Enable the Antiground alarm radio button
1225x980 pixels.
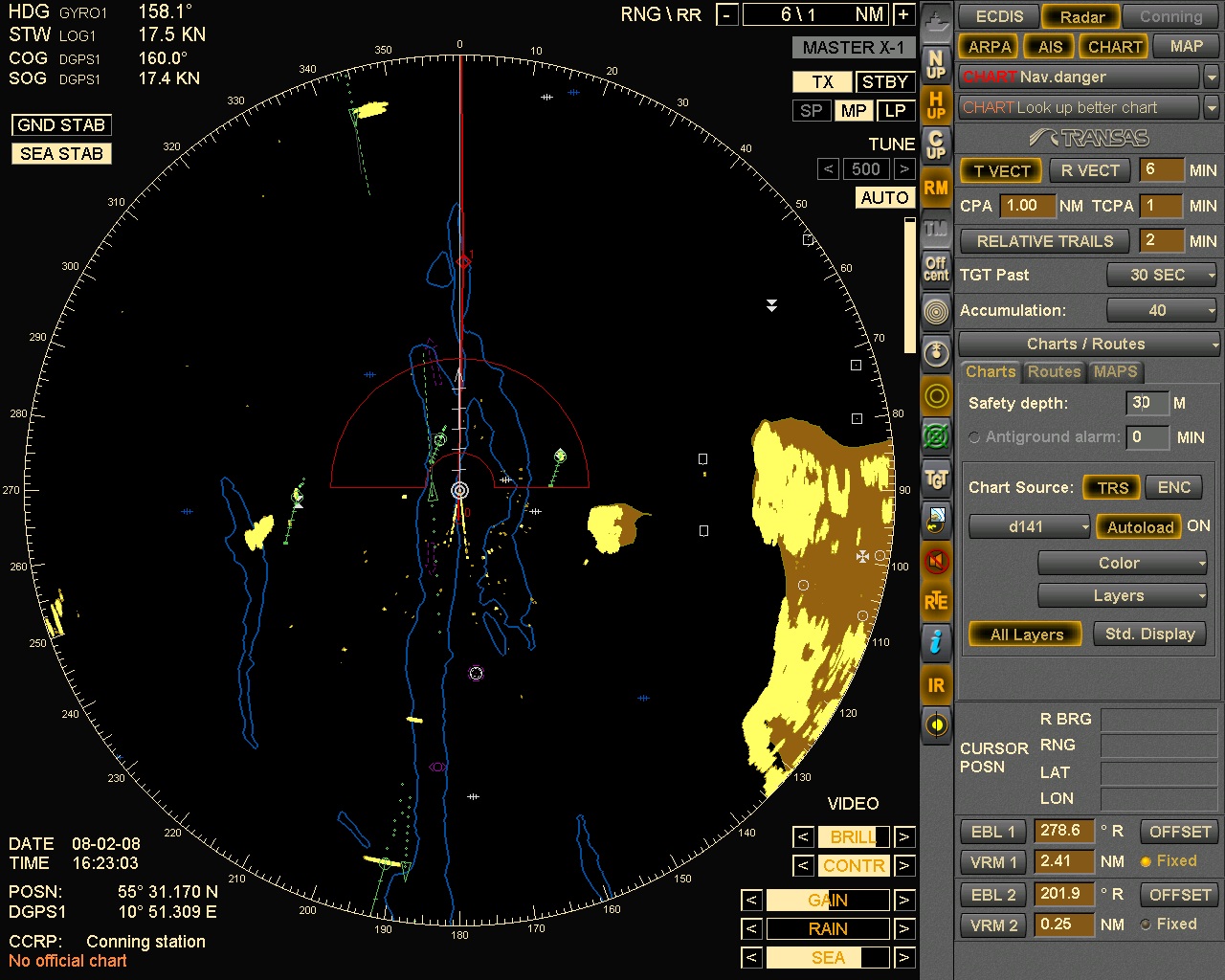point(974,436)
